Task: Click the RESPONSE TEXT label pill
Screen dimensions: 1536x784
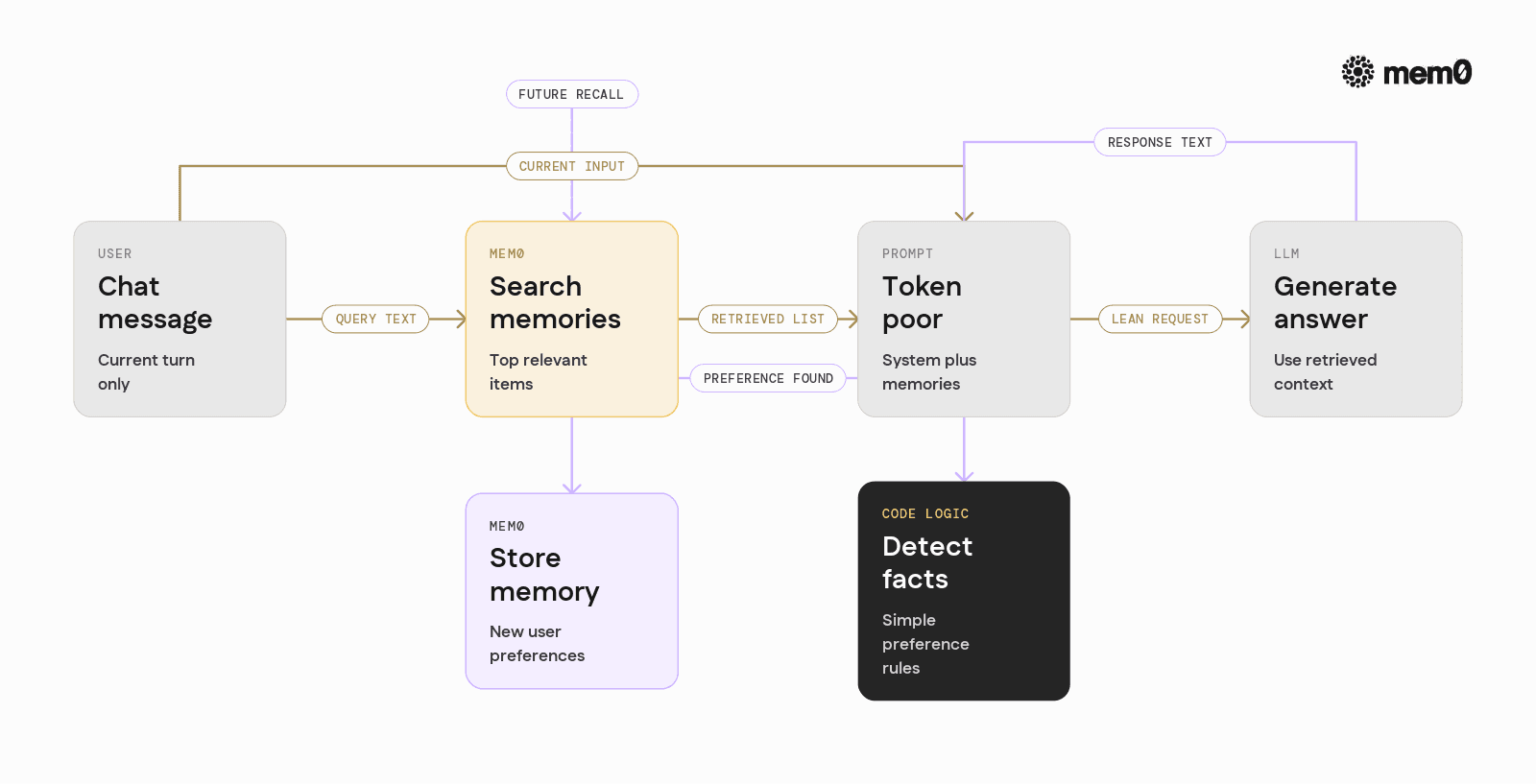Action: 1160,142
